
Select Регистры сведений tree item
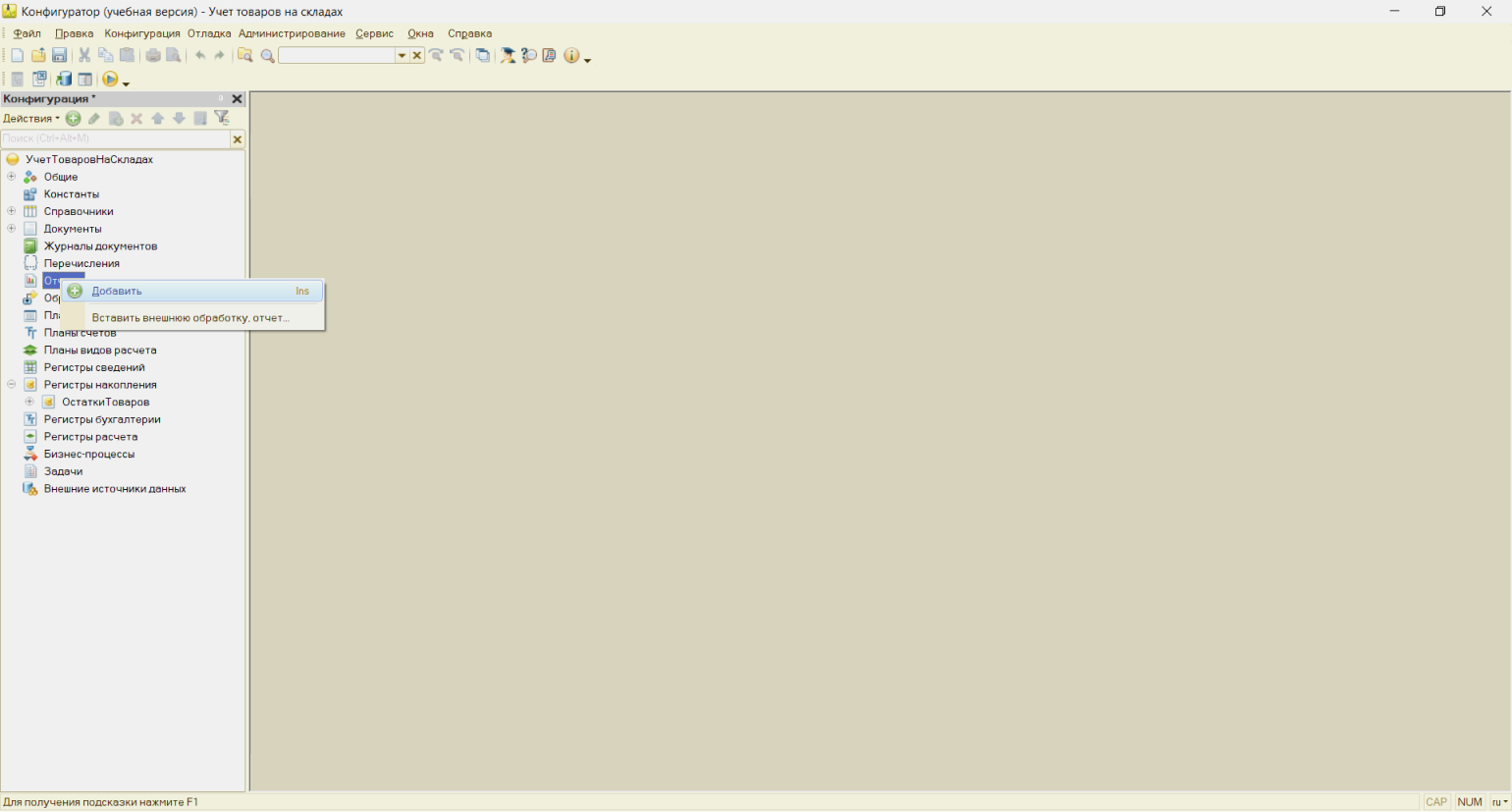(94, 367)
